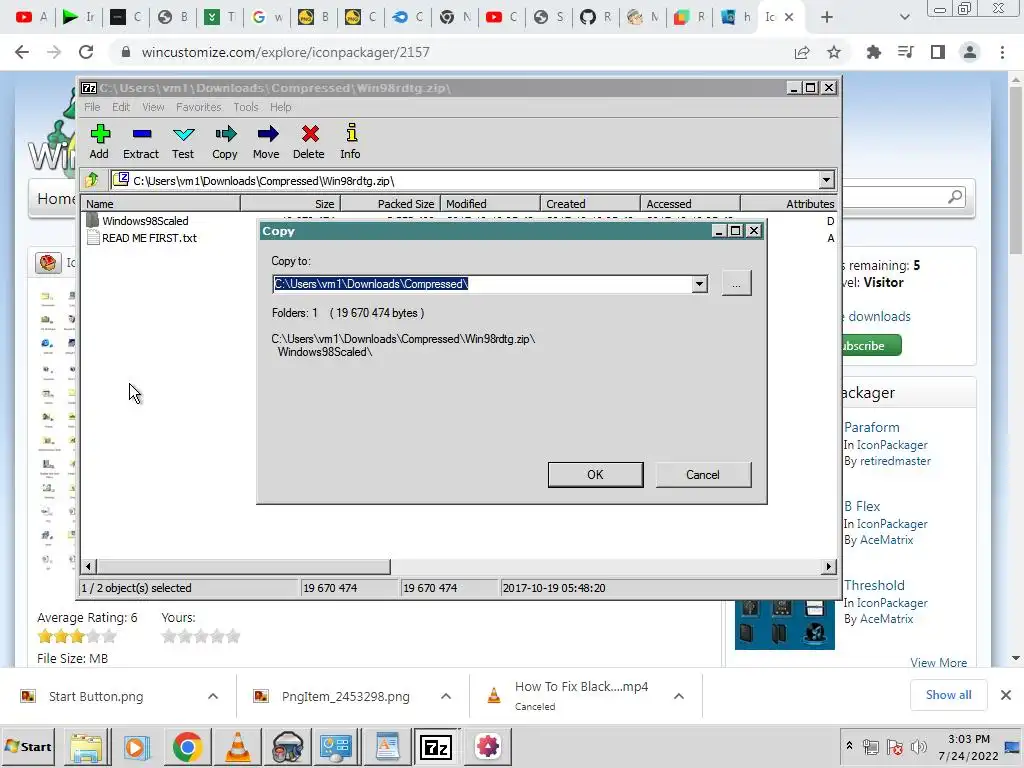Show hidden tray icons arrow

pyautogui.click(x=849, y=746)
